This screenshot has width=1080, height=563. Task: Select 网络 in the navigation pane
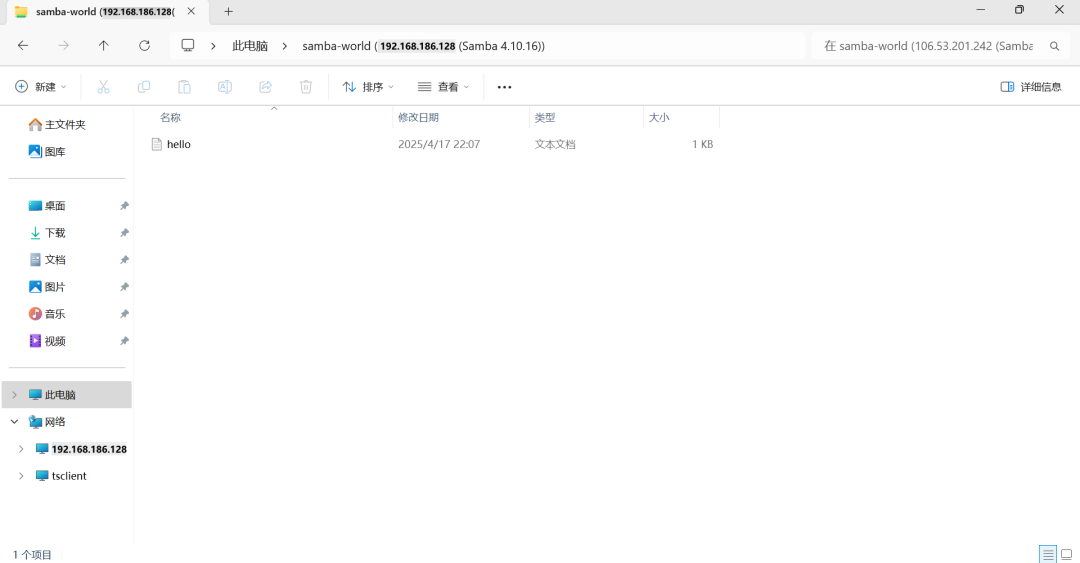55,422
